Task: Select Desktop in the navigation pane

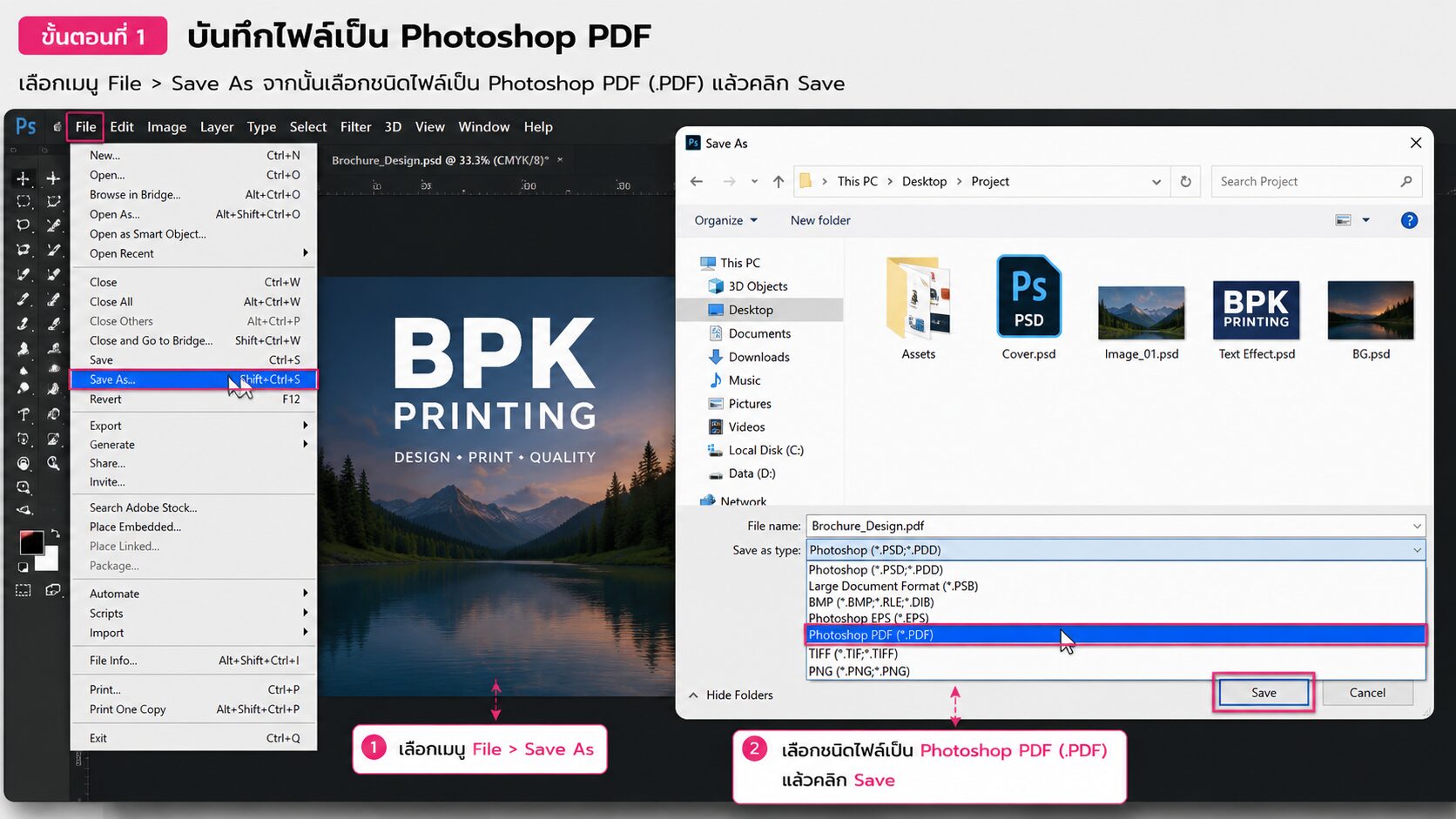Action: coord(760,310)
